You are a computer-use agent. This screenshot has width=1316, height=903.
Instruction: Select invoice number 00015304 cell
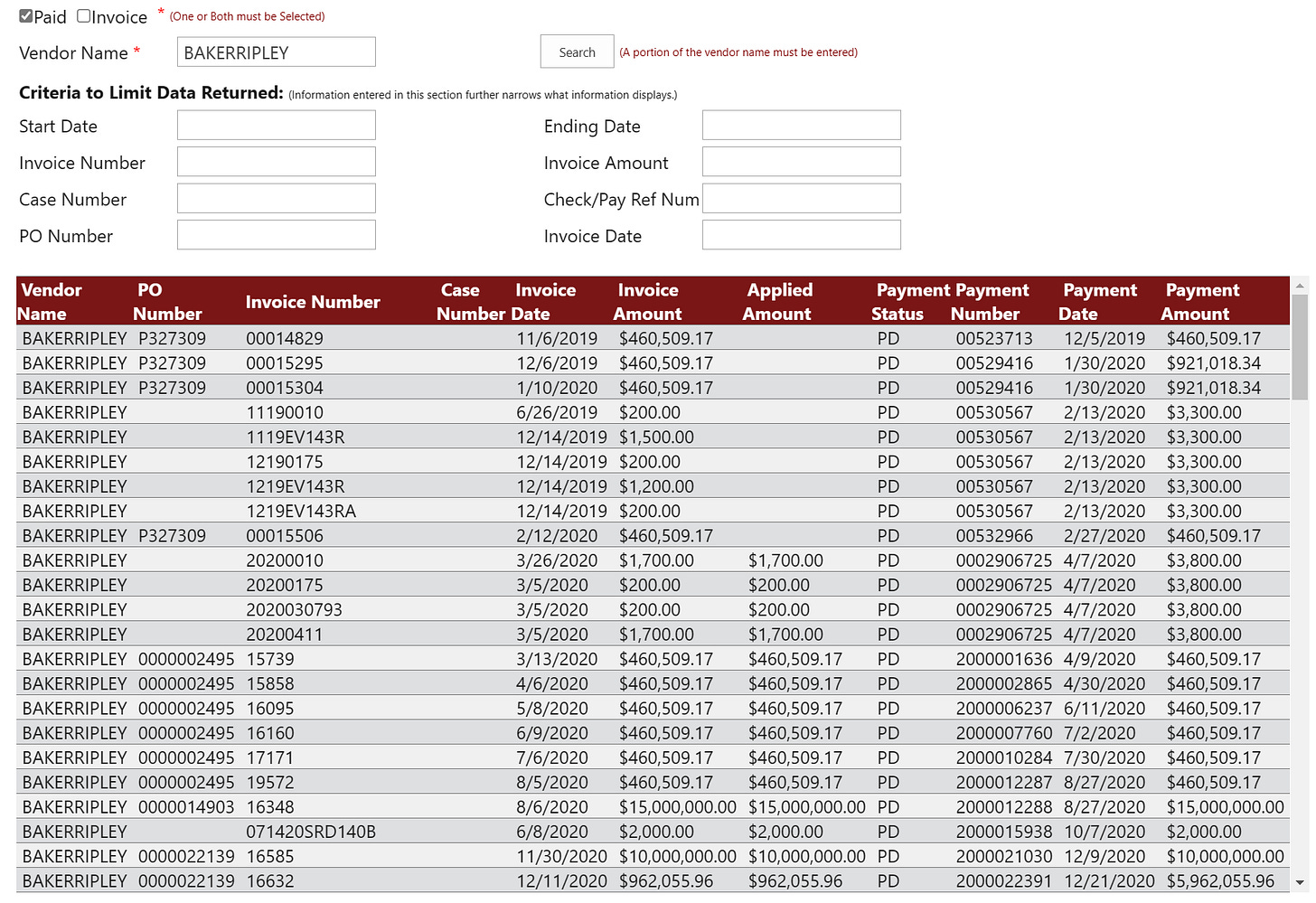(285, 388)
